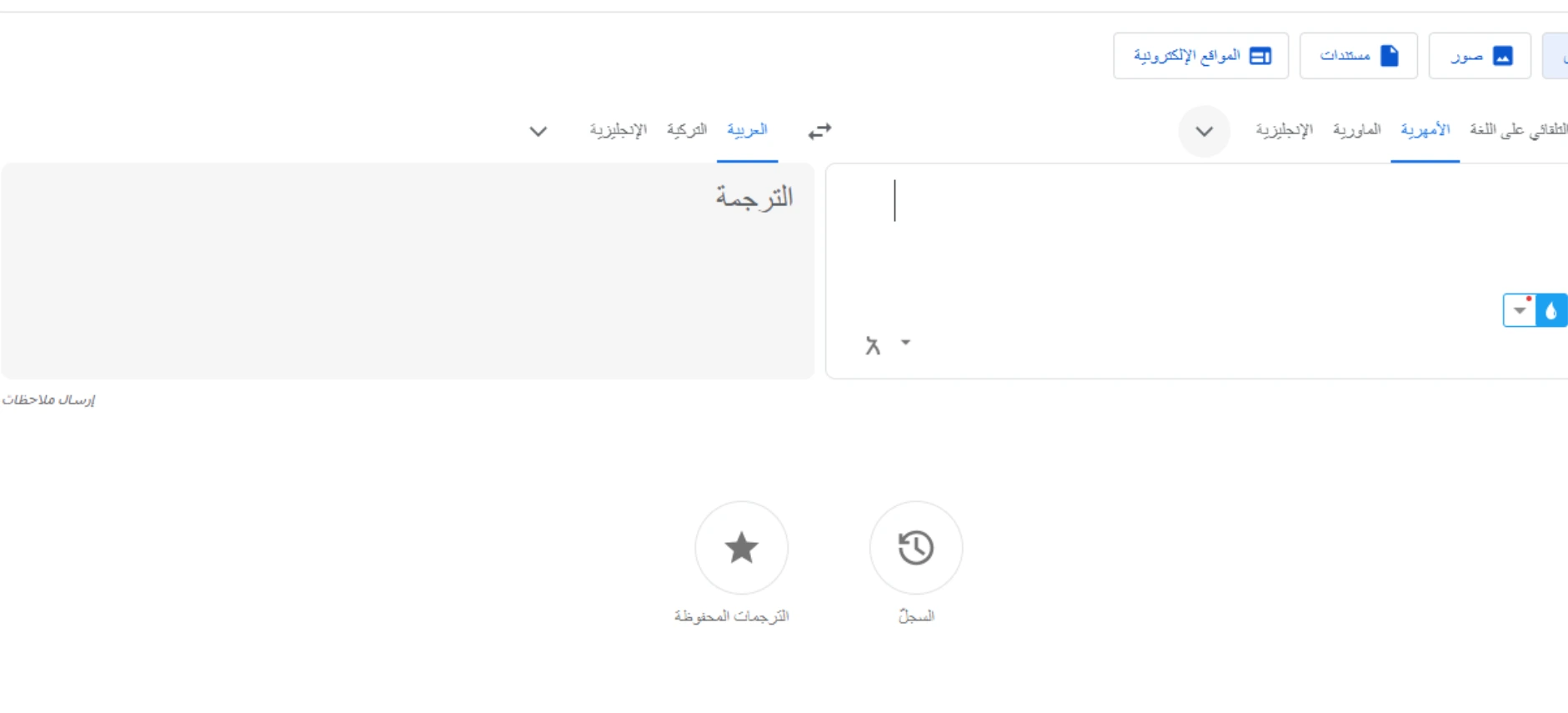The image size is (1568, 713).
Task: Select الإنجليزية as target language
Action: pos(616,129)
